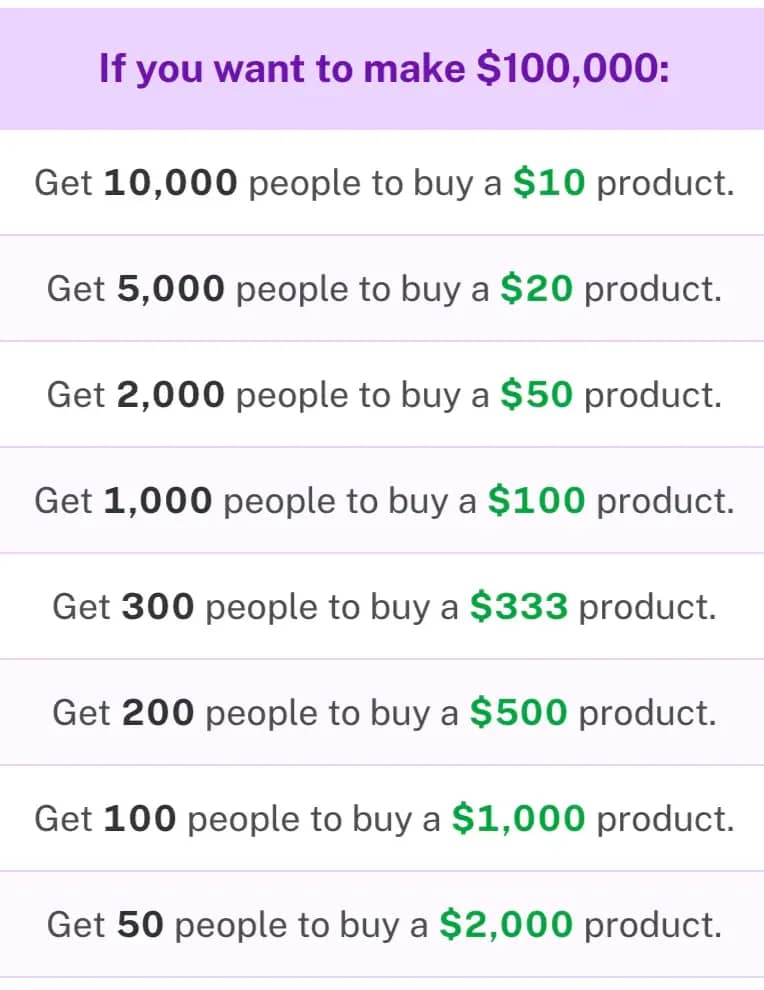The width and height of the screenshot is (764, 990).
Task: Click the bold 1,000 number
Action: coord(158,501)
